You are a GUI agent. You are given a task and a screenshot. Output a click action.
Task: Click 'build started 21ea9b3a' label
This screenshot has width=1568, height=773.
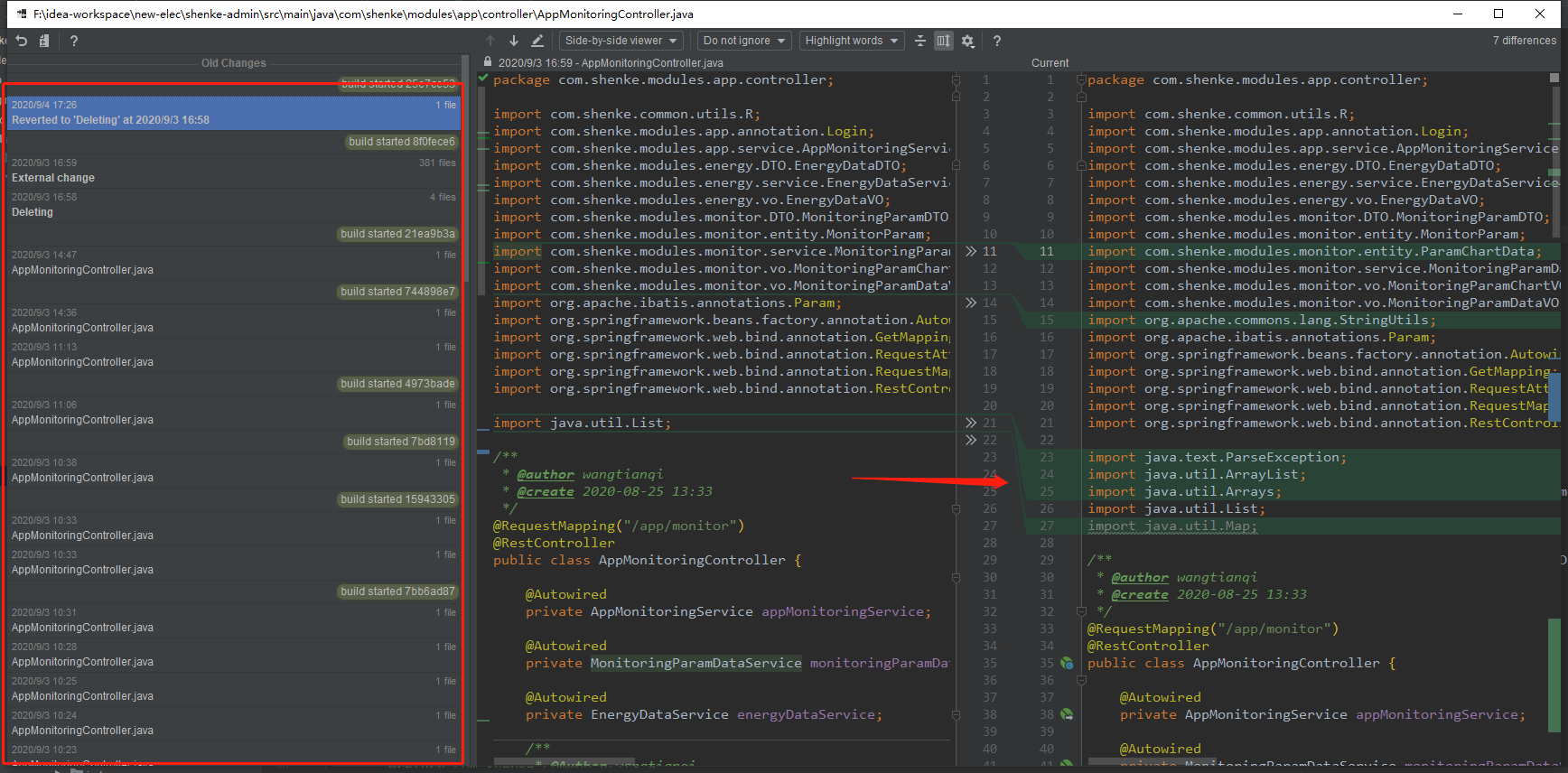pyautogui.click(x=397, y=234)
